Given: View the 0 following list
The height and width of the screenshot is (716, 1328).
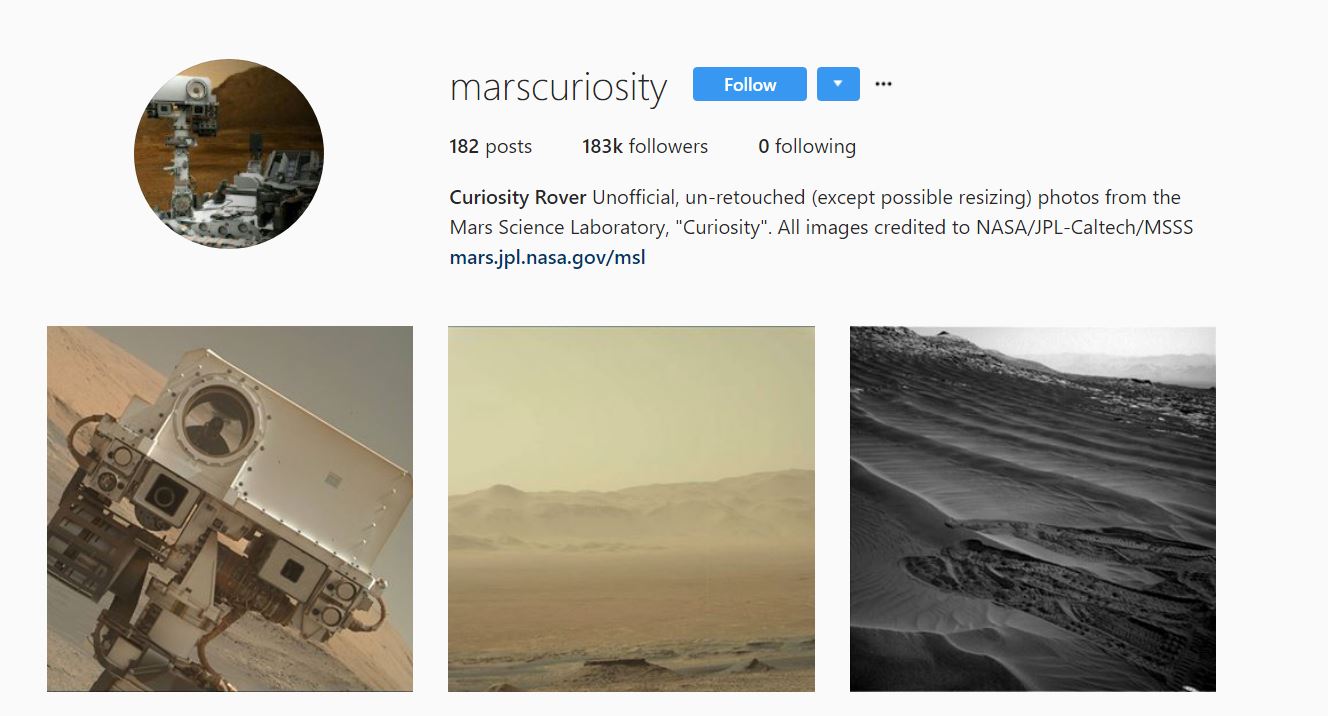Looking at the screenshot, I should pyautogui.click(x=807, y=146).
